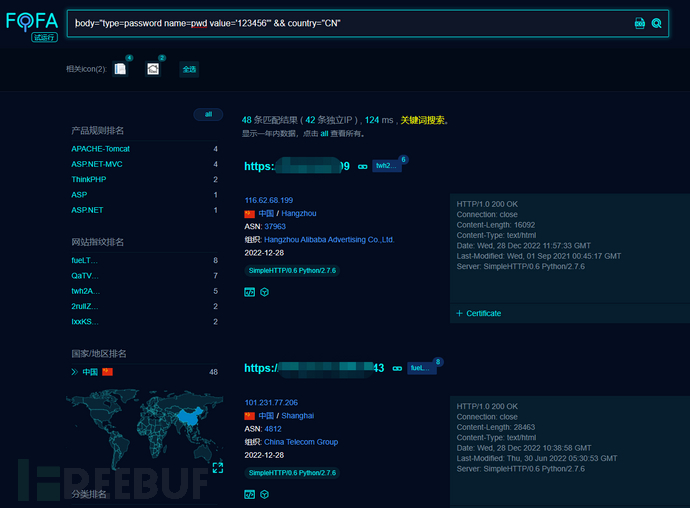Open code view icon under first result
The image size is (690, 508).
tap(250, 292)
